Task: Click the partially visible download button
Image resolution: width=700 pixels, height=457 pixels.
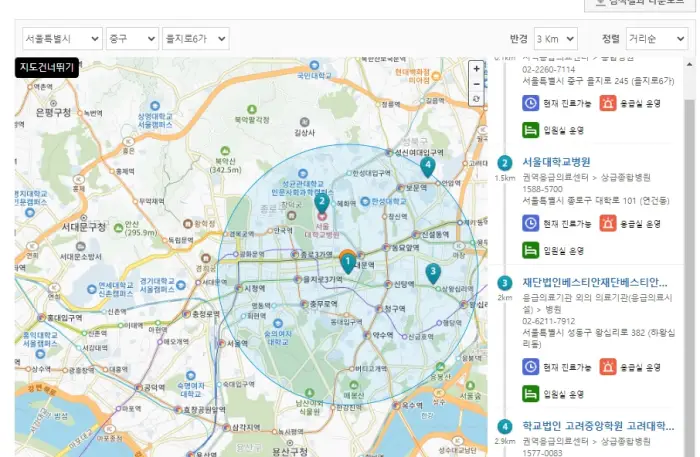Action: (640, 4)
